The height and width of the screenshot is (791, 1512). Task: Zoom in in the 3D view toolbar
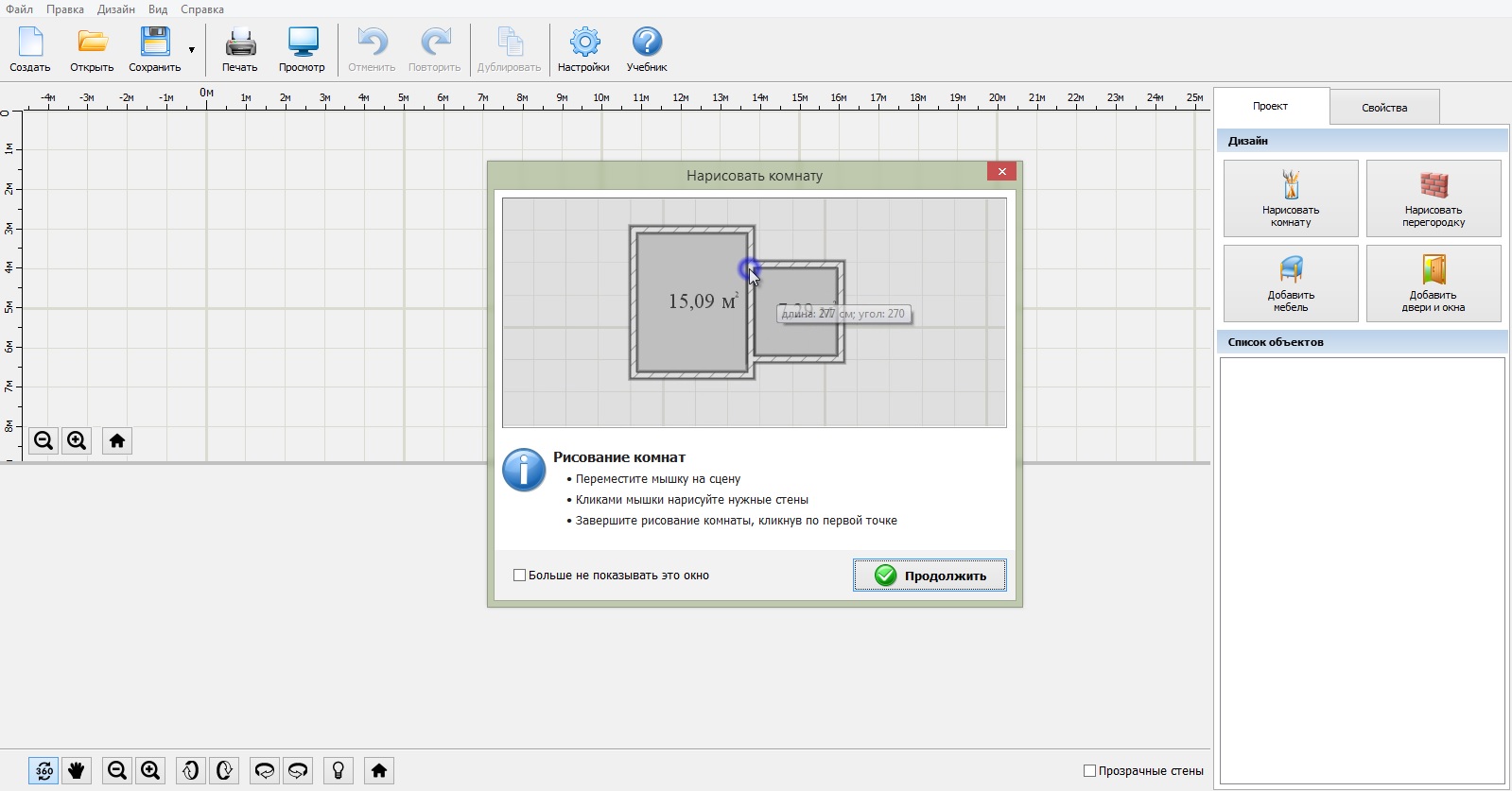[x=150, y=770]
